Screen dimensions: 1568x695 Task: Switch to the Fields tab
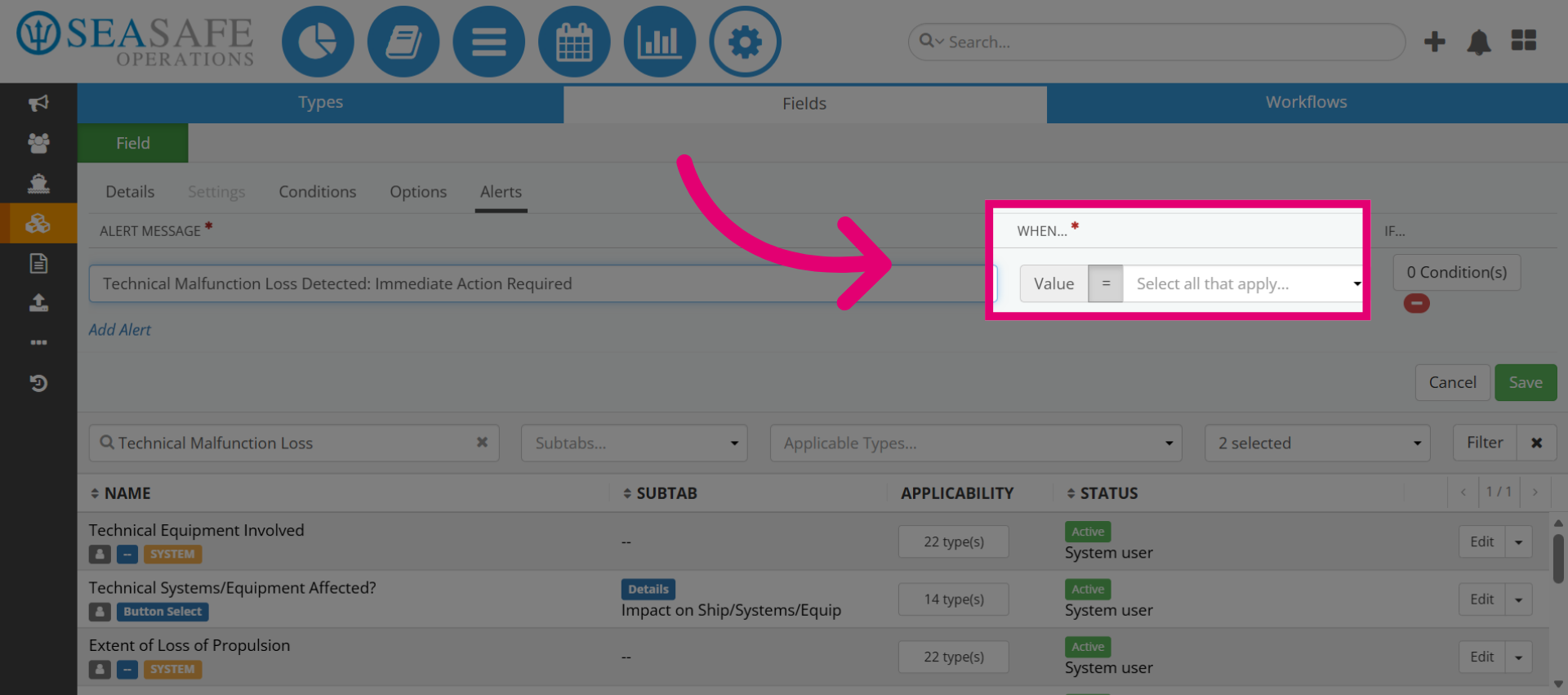click(804, 104)
